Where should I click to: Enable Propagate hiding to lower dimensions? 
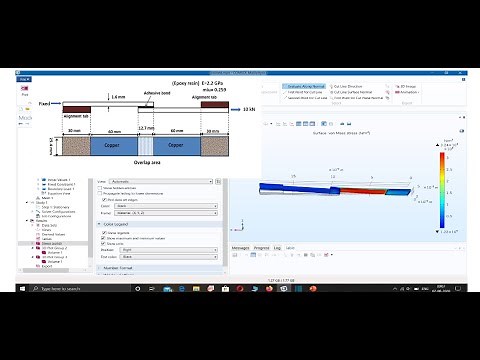coord(100,193)
